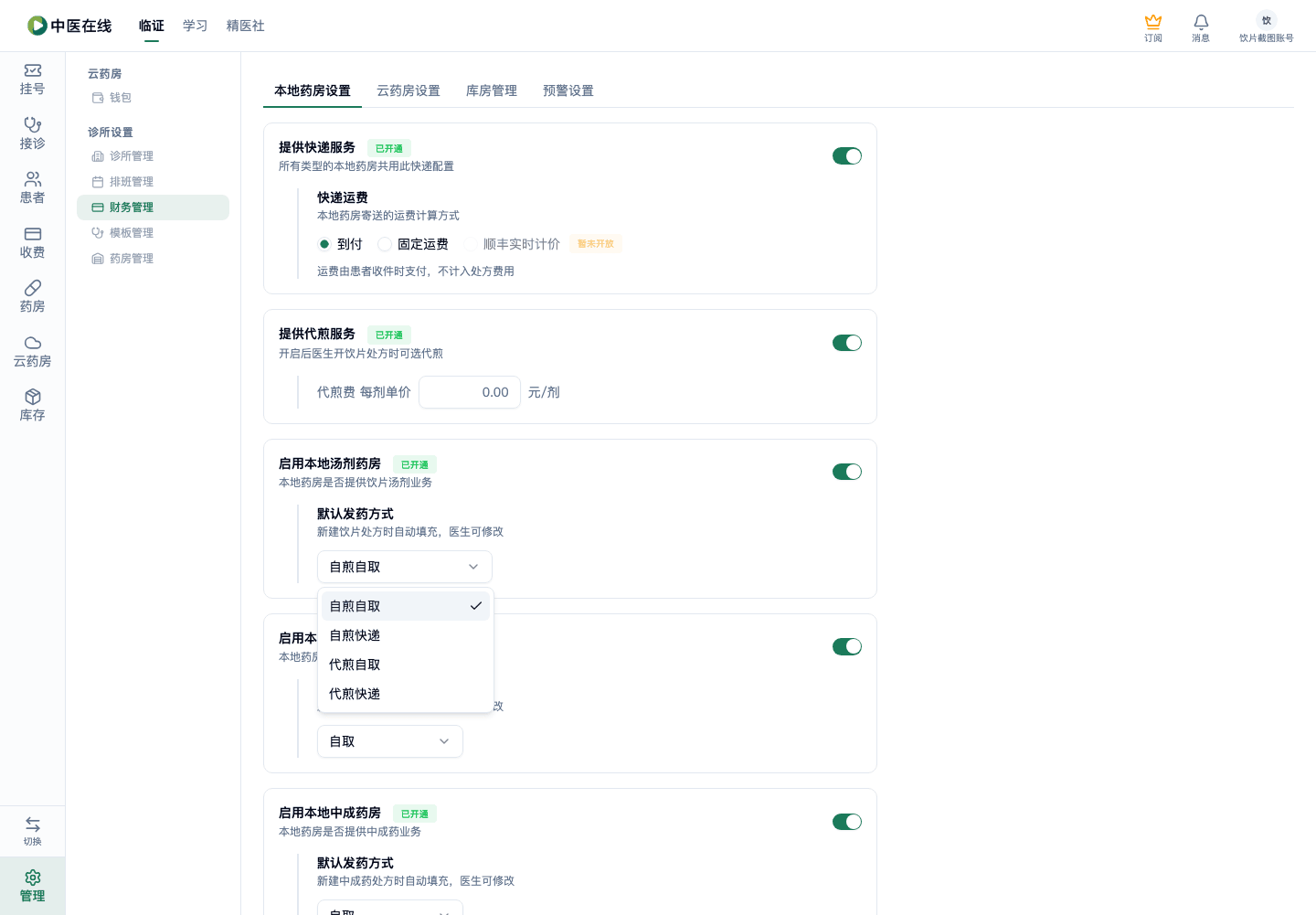Open the 收费 billing sidebar icon
This screenshot has width=1316, height=915.
pos(33,234)
